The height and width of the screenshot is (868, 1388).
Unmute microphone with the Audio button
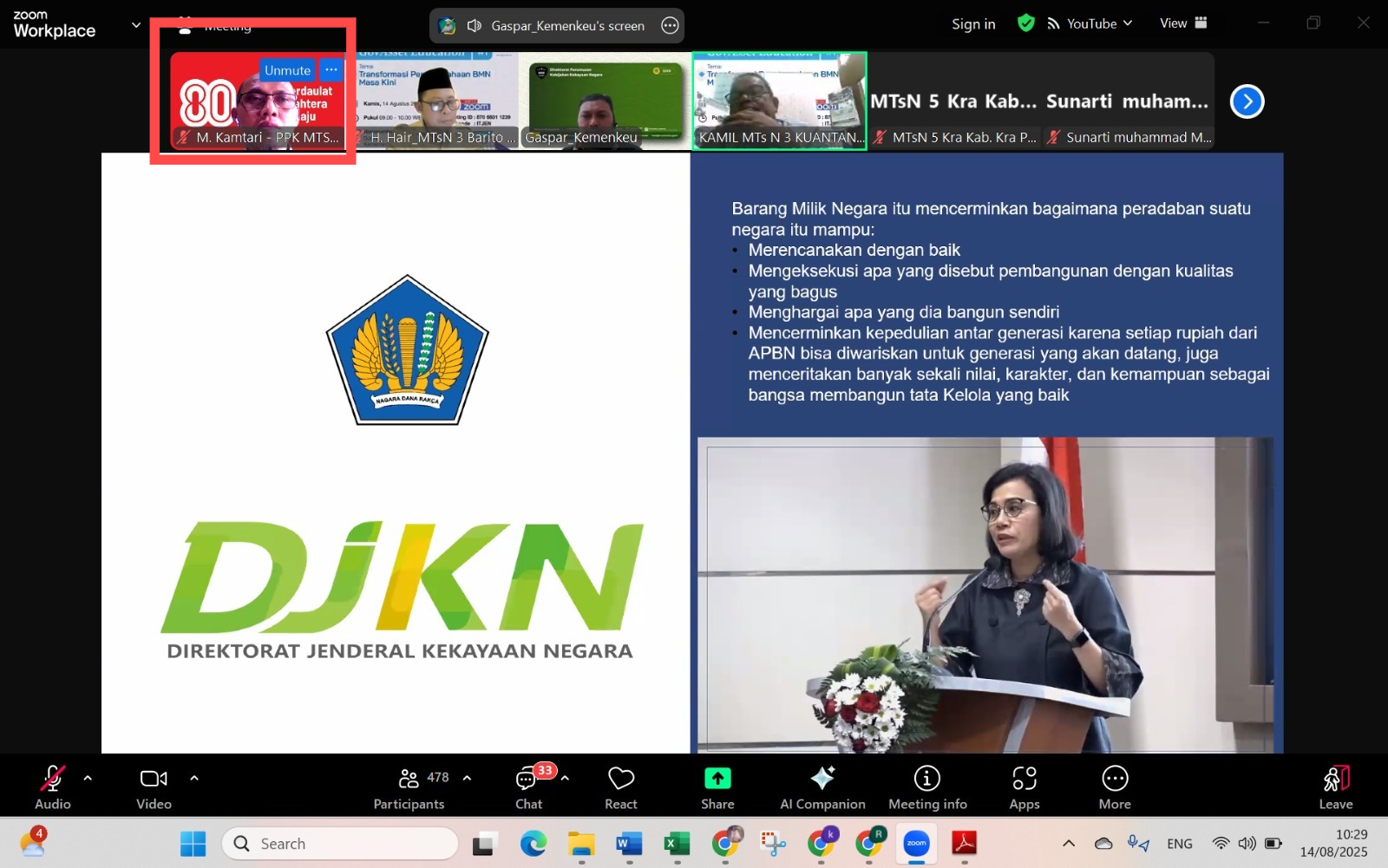point(52,787)
